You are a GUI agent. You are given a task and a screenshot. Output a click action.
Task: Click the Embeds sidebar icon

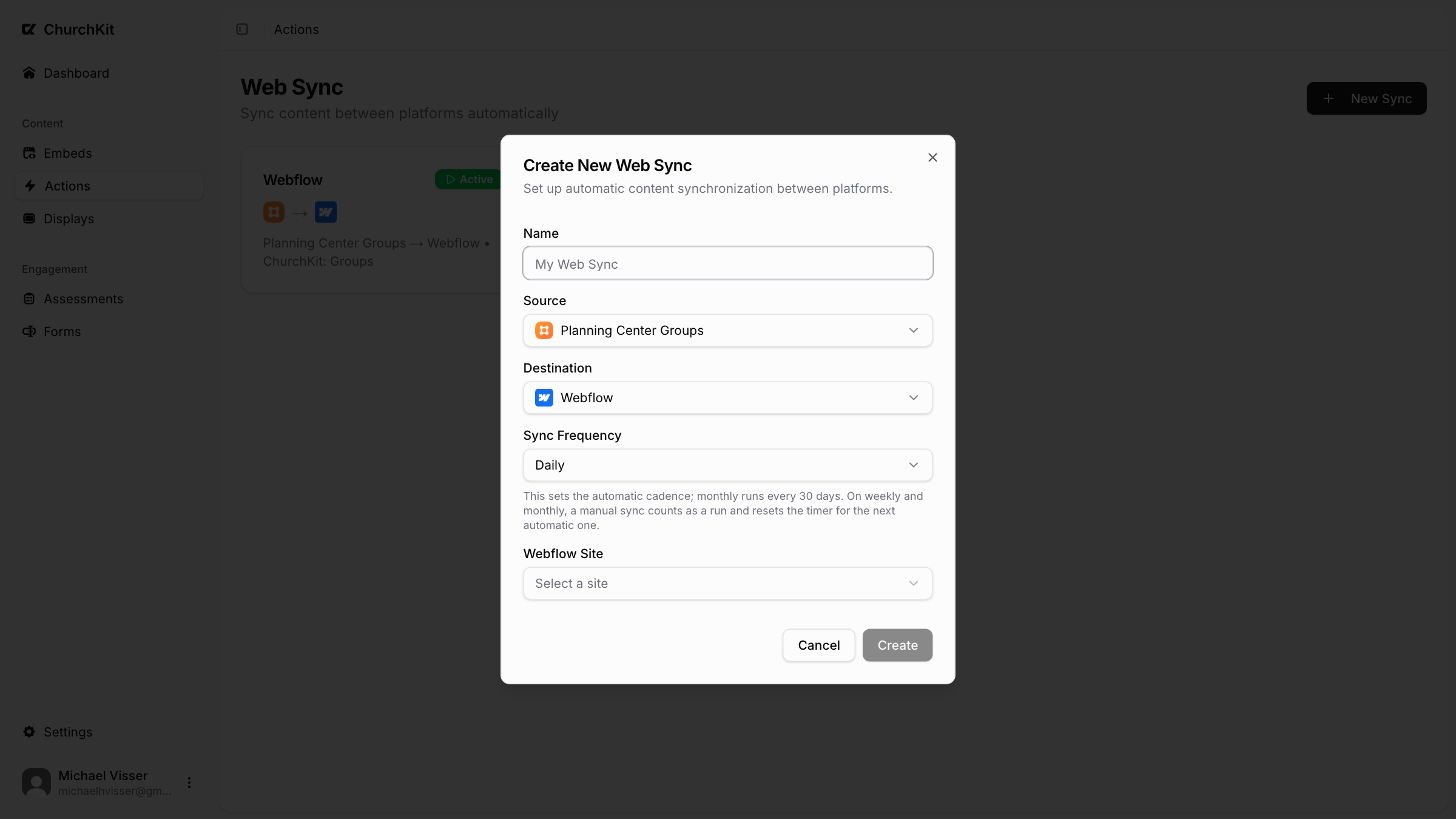tap(29, 153)
